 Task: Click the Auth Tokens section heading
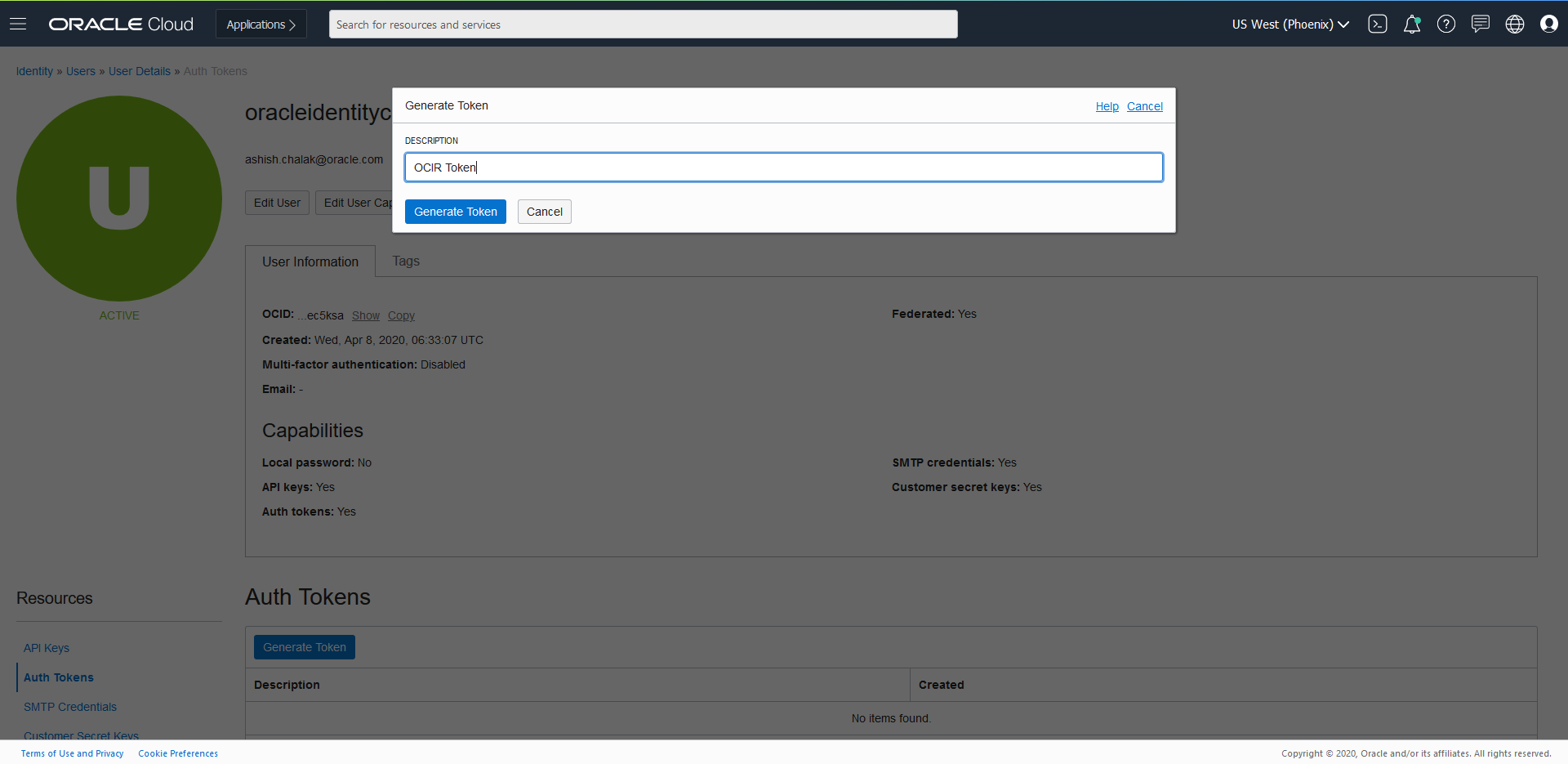pos(308,597)
